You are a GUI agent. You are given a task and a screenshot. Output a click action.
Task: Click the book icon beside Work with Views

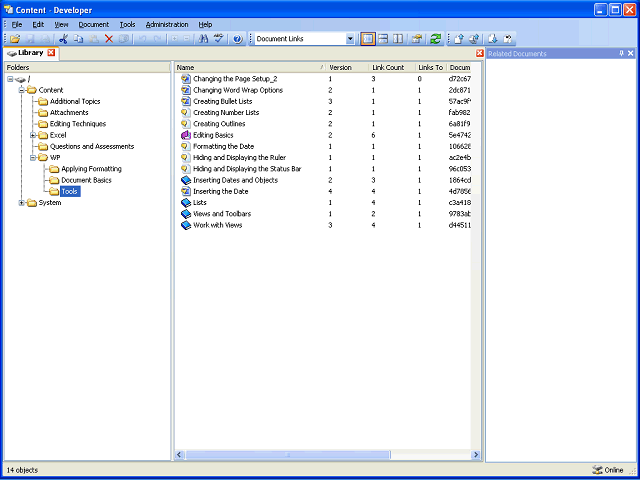coord(186,225)
